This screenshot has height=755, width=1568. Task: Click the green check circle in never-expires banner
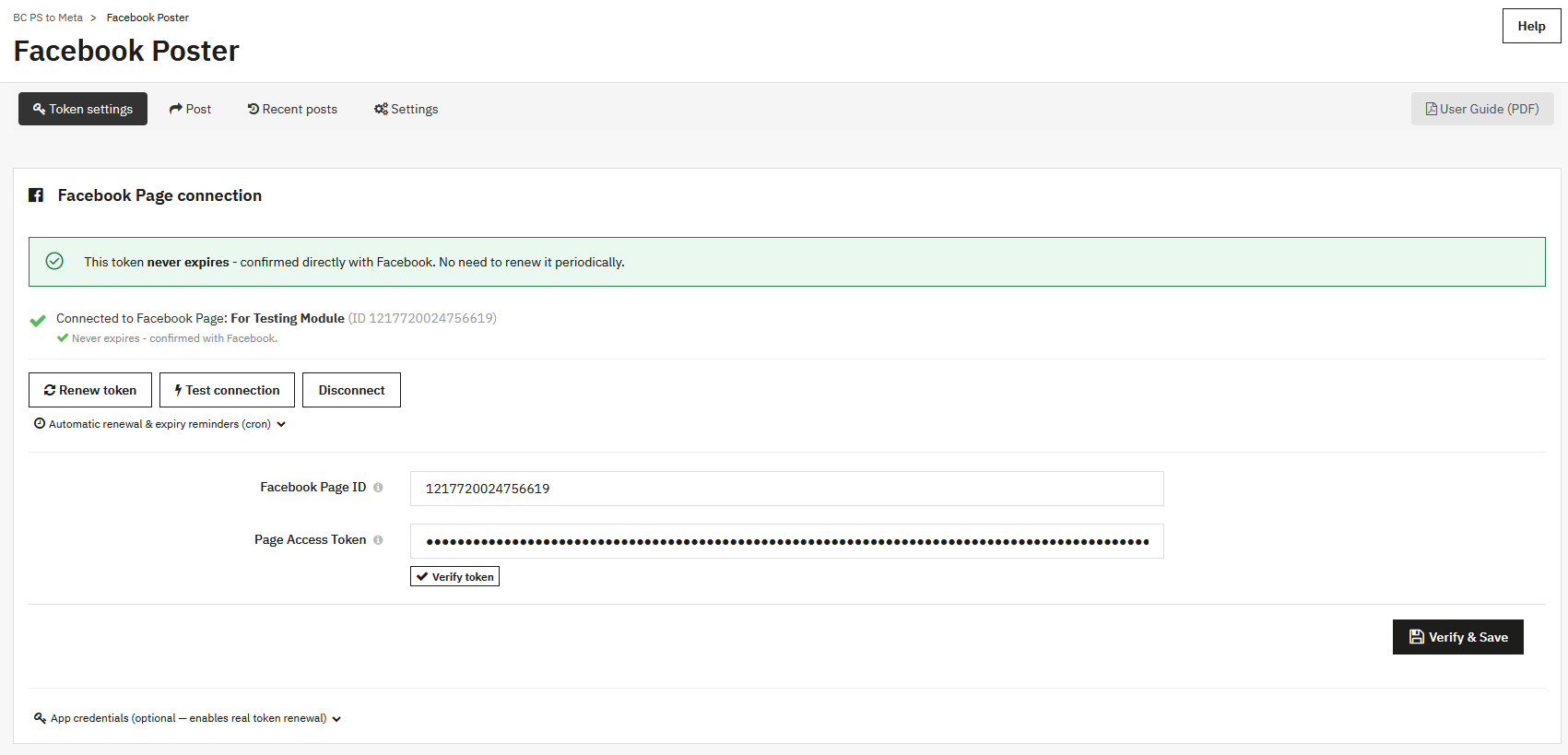click(54, 262)
